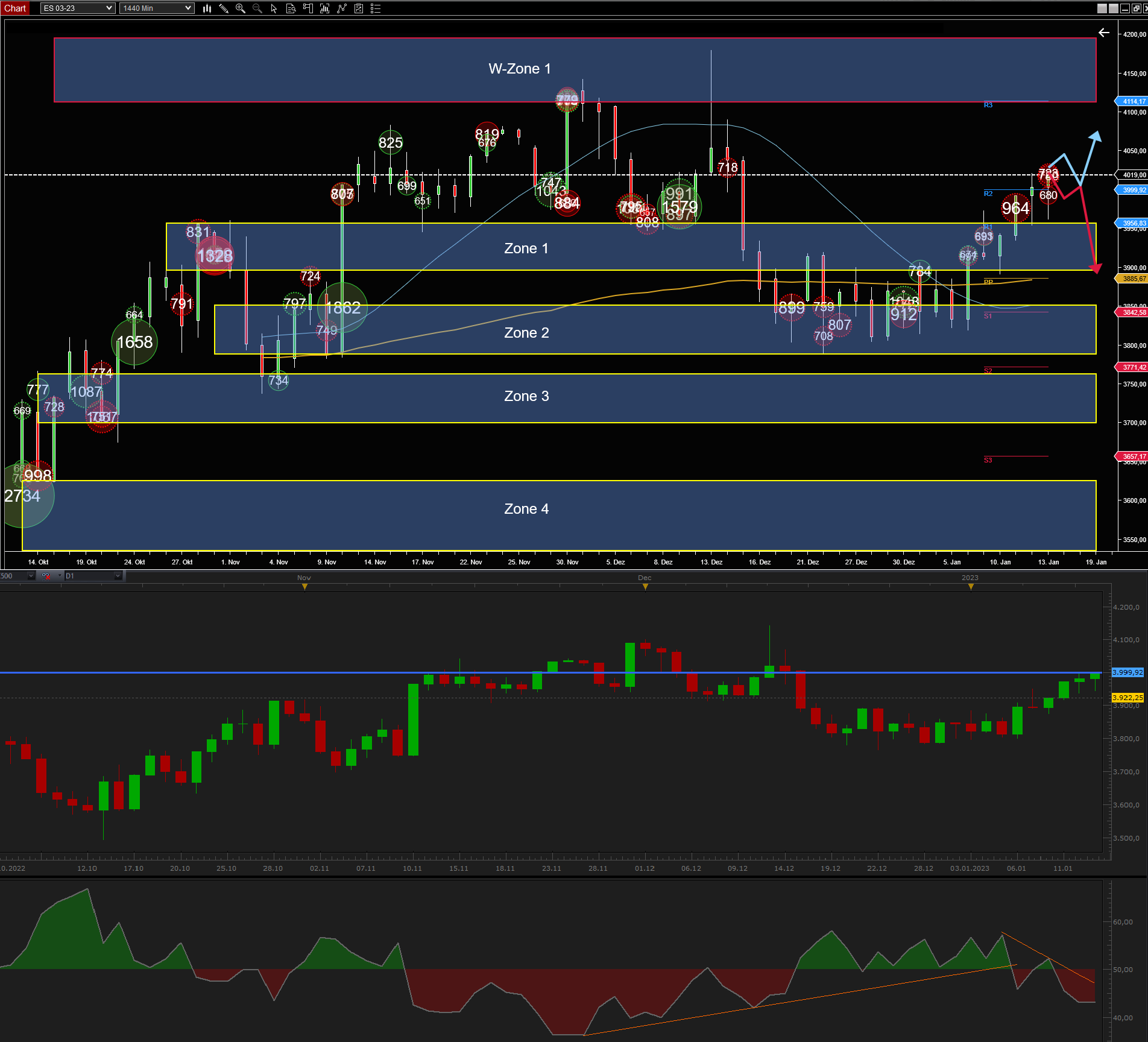Click the first gray square window button
This screenshot has height=1042, width=1148.
pos(1102,8)
